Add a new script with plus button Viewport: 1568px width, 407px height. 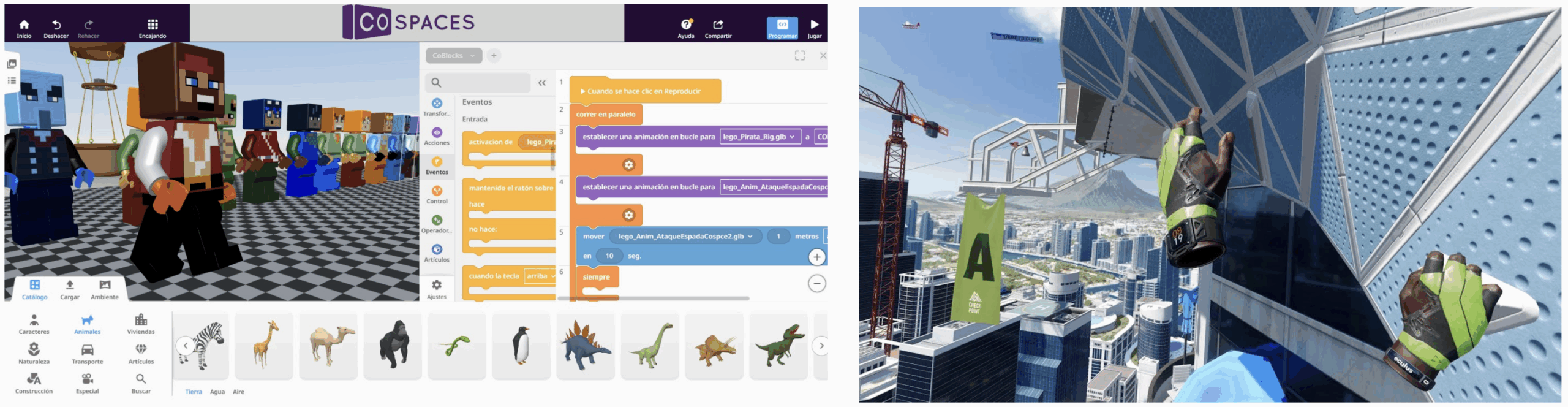[494, 55]
